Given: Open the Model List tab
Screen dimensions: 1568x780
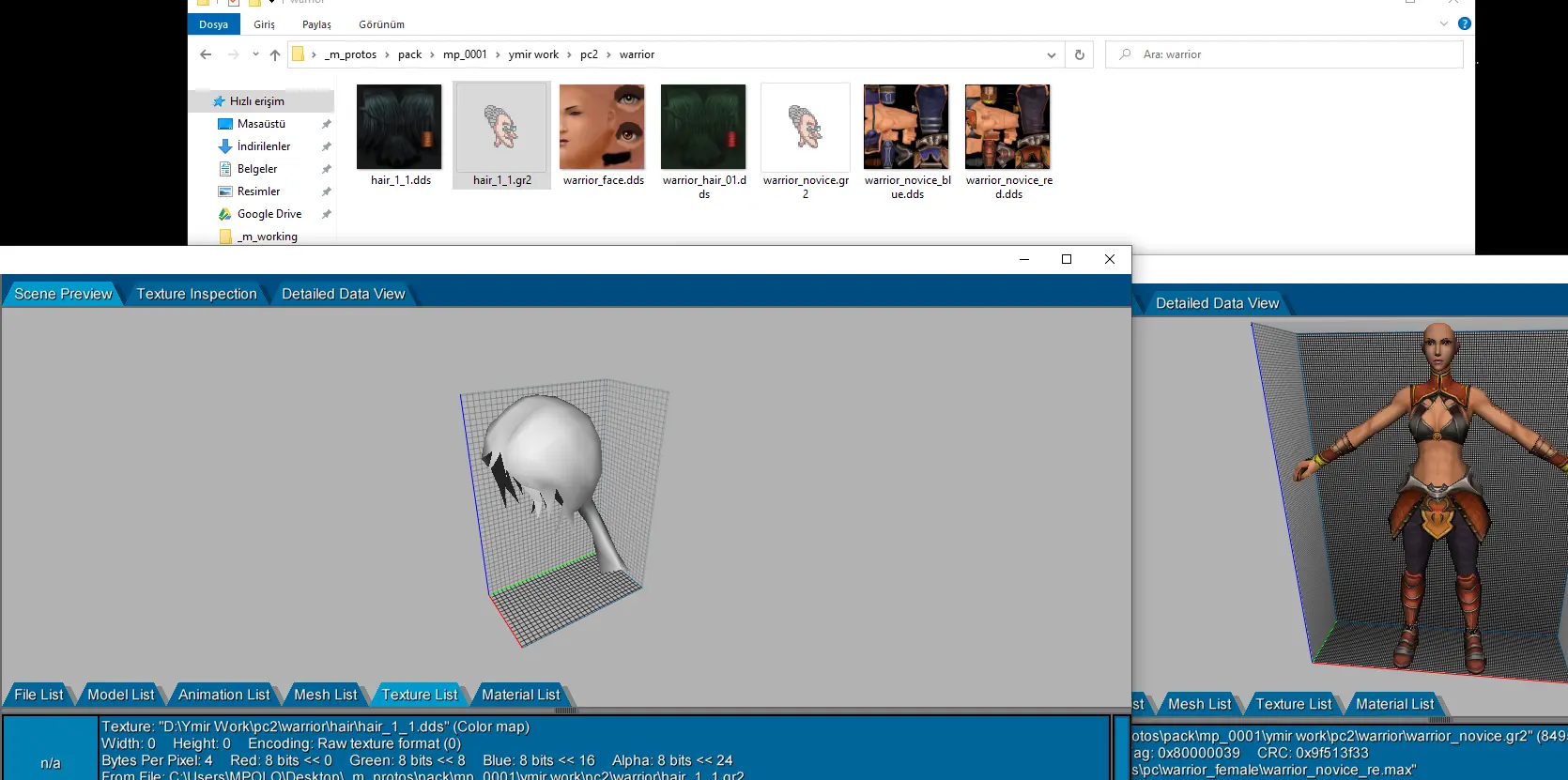Looking at the screenshot, I should (x=120, y=695).
